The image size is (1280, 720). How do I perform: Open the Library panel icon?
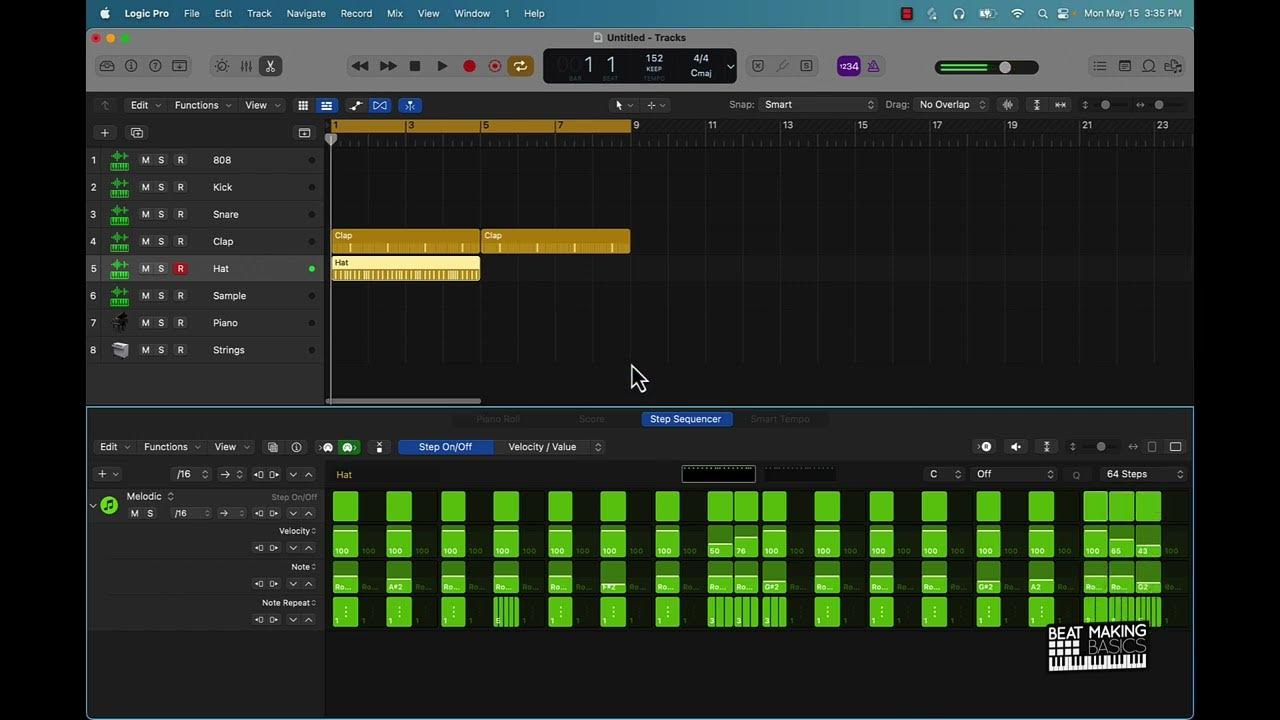pyautogui.click(x=107, y=66)
